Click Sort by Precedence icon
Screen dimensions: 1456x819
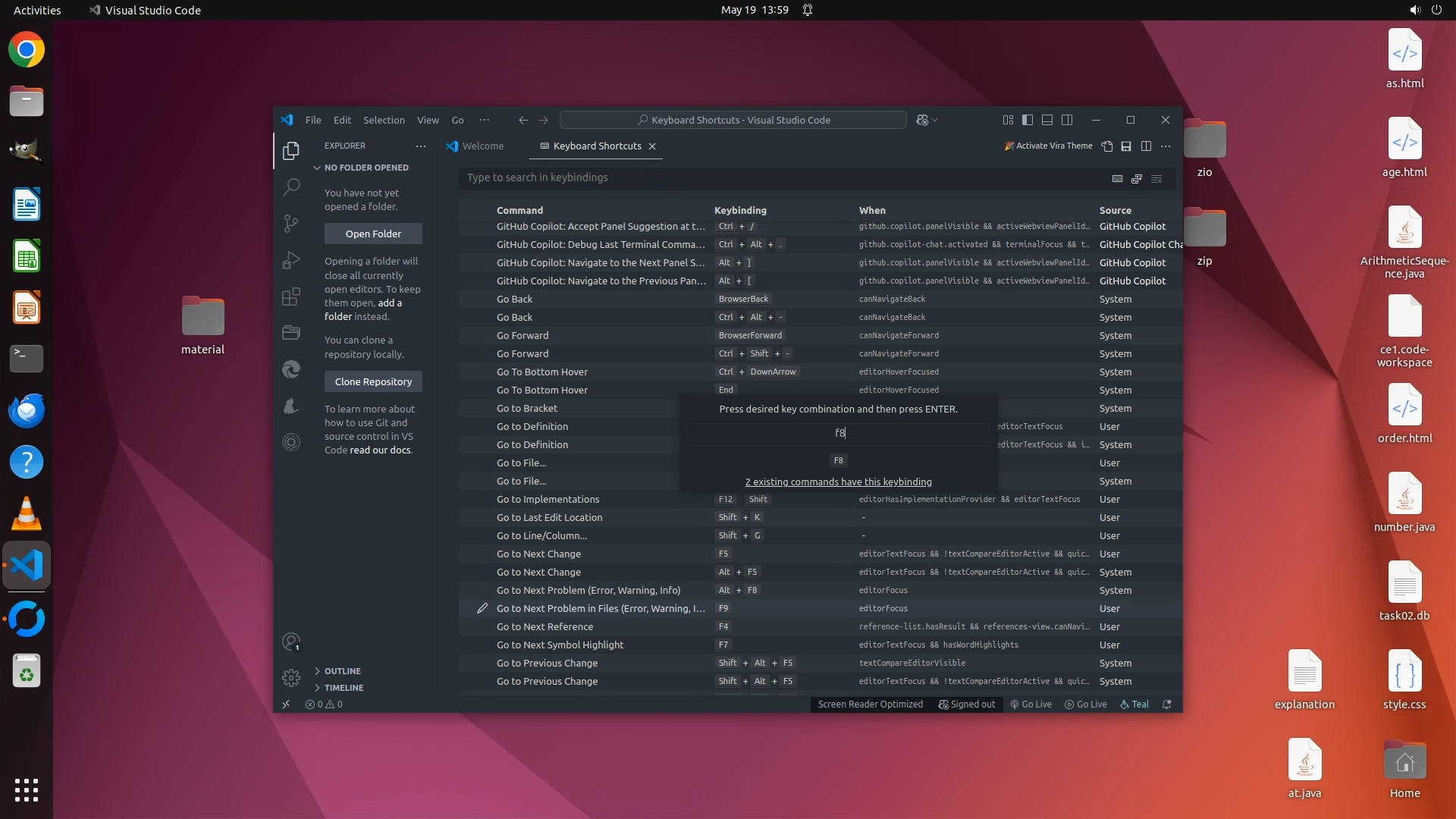(1137, 178)
